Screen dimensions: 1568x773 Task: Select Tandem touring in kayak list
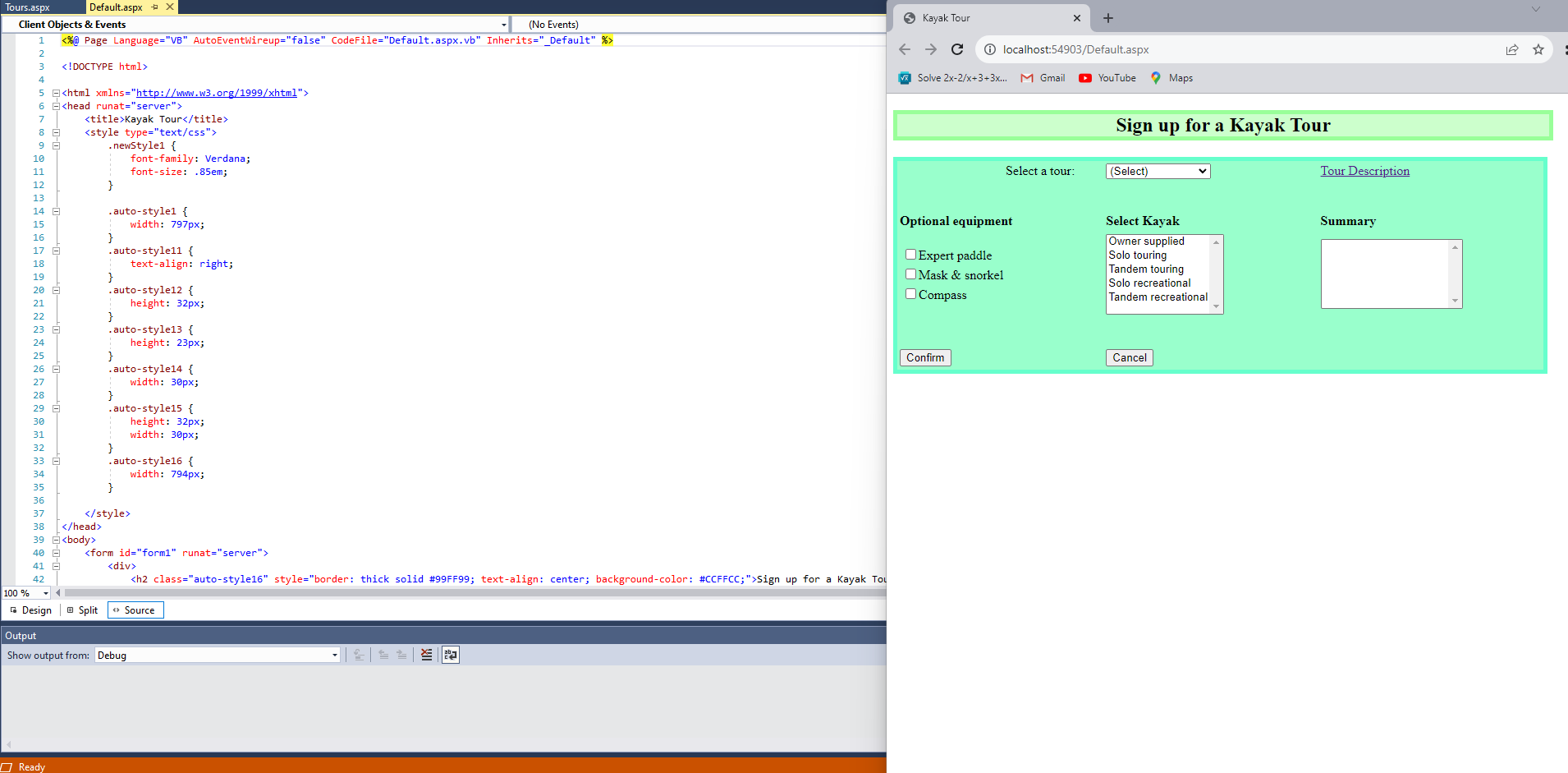1146,269
